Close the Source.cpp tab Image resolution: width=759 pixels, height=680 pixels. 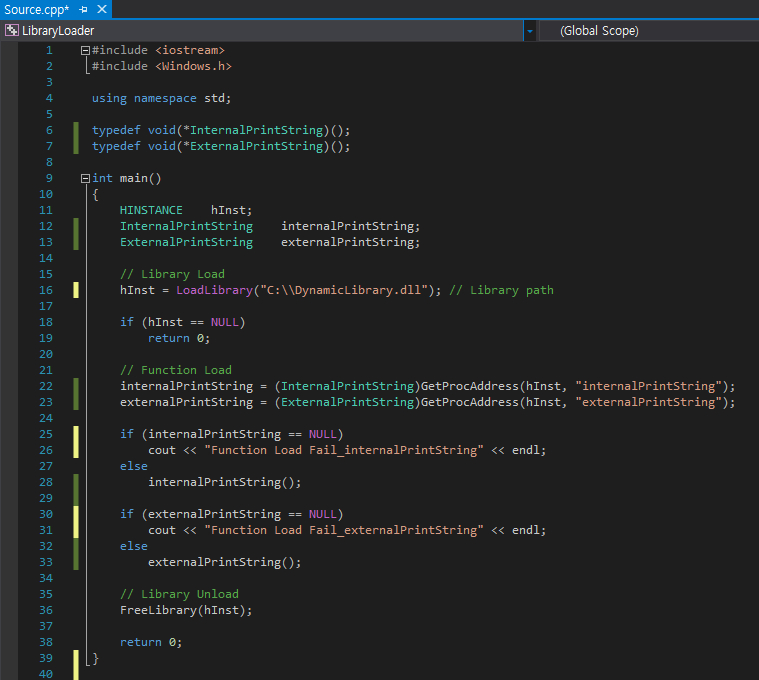102,9
